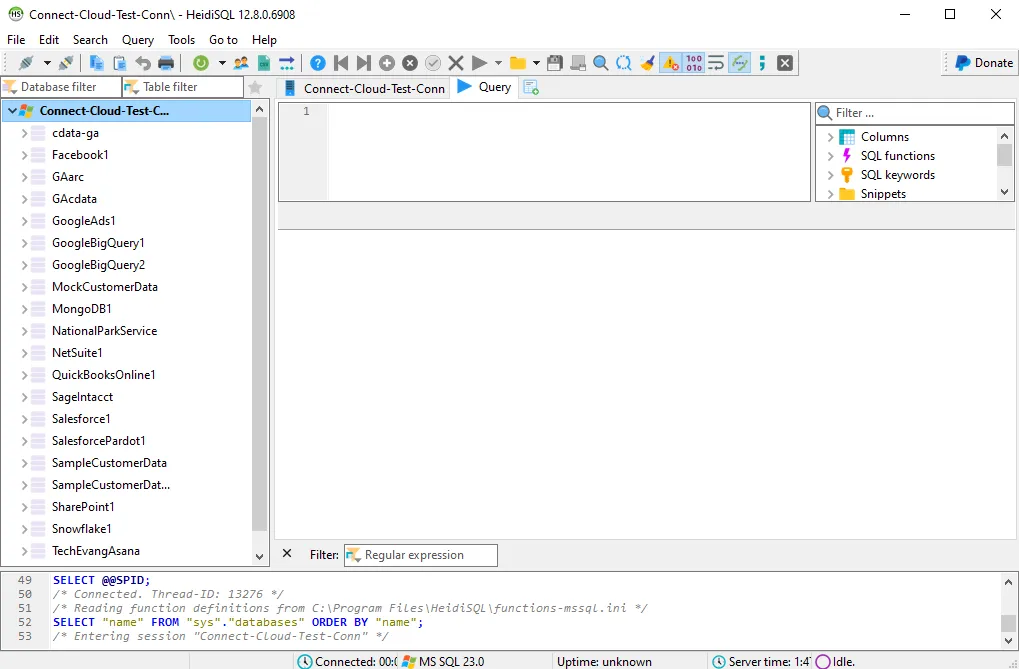Toggle the Regular expression filter option
This screenshot has width=1019, height=669.
tap(420, 555)
